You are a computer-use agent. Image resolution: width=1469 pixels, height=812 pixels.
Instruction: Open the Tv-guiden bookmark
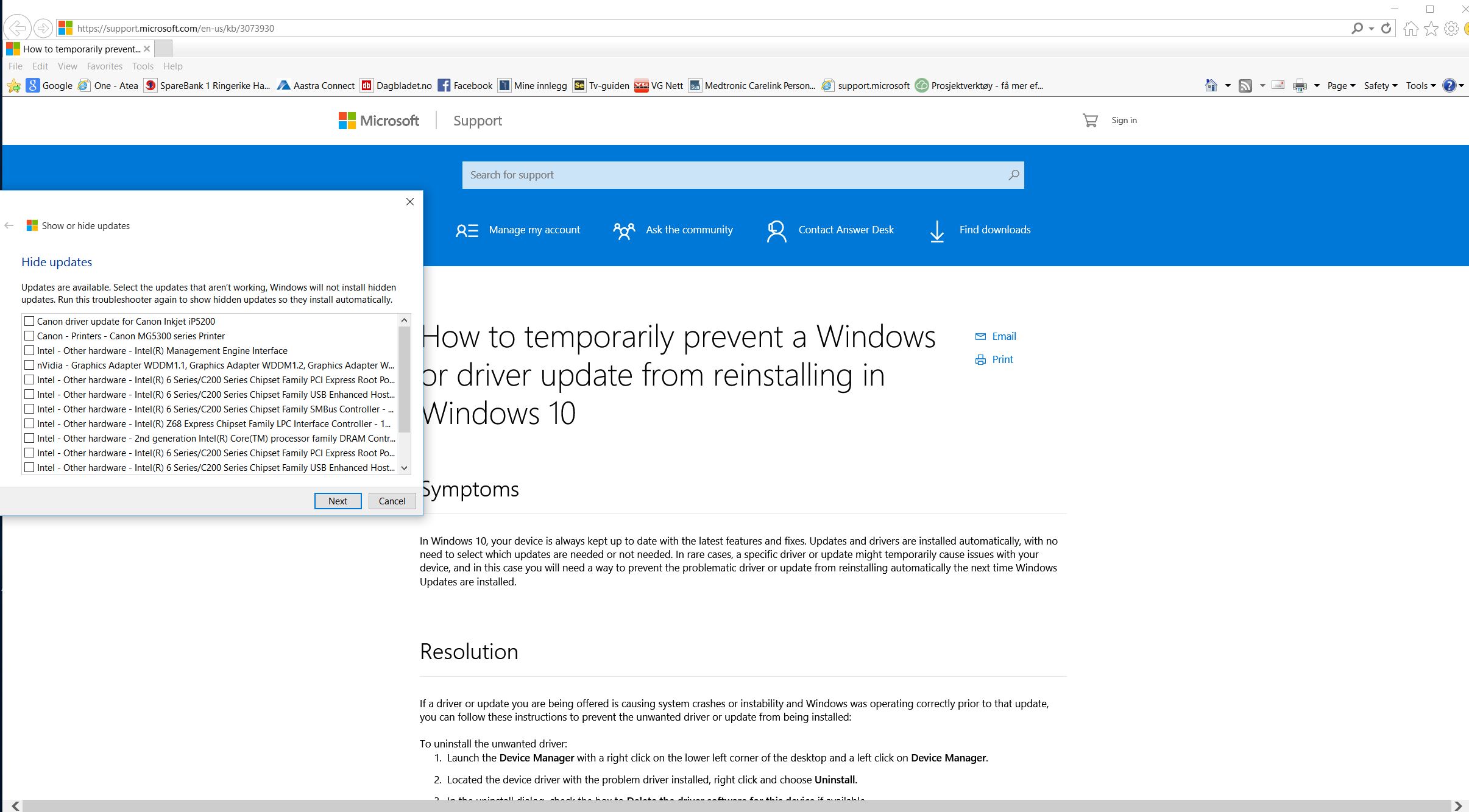(x=601, y=85)
